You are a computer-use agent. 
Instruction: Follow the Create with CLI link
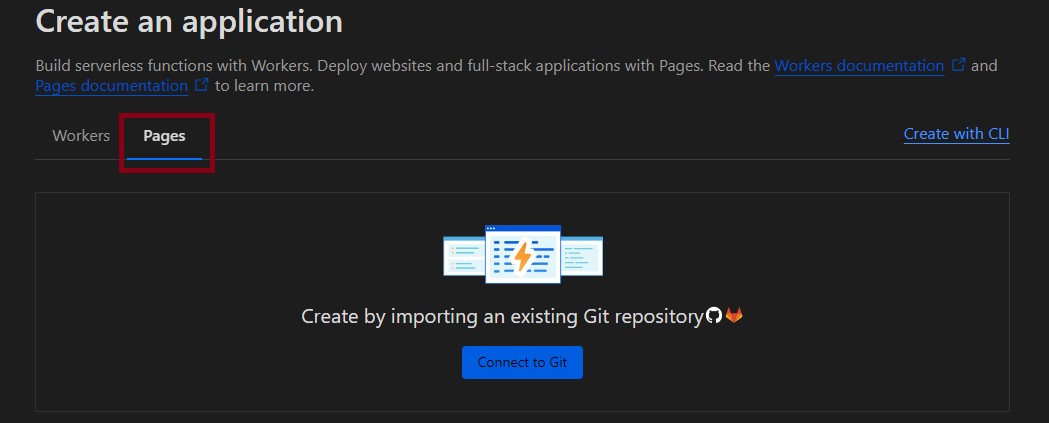coord(956,134)
